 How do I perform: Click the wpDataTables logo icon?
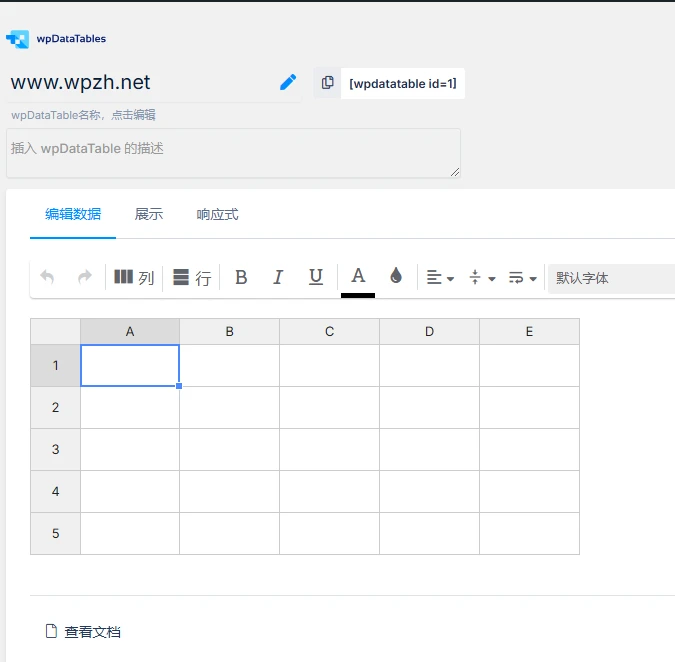pyautogui.click(x=18, y=39)
